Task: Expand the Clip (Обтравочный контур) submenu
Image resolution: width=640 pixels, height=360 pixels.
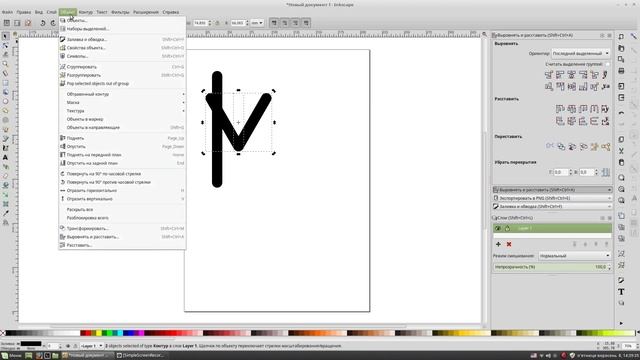Action: point(122,94)
